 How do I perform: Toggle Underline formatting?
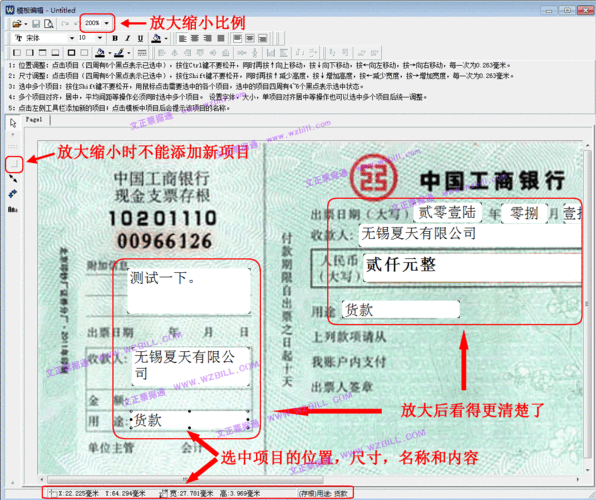coord(140,38)
